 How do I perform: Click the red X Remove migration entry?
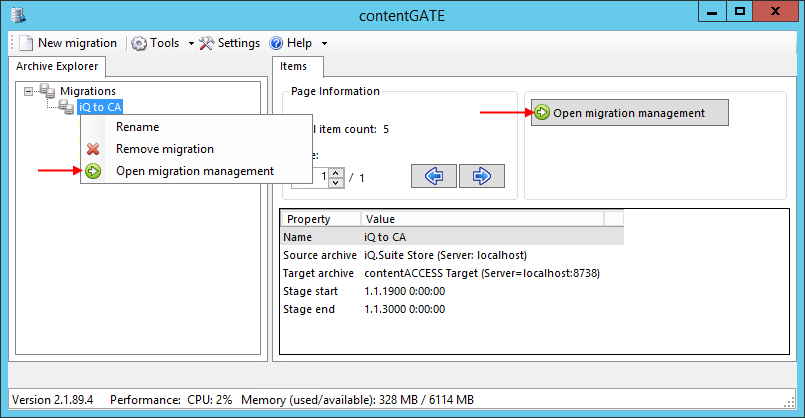pyautogui.click(x=93, y=149)
